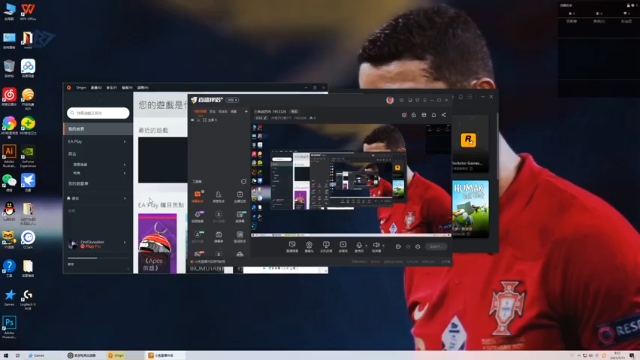The height and width of the screenshot is (360, 640).
Task: Select the 全屏 1 source row
Action: [x=218, y=120]
